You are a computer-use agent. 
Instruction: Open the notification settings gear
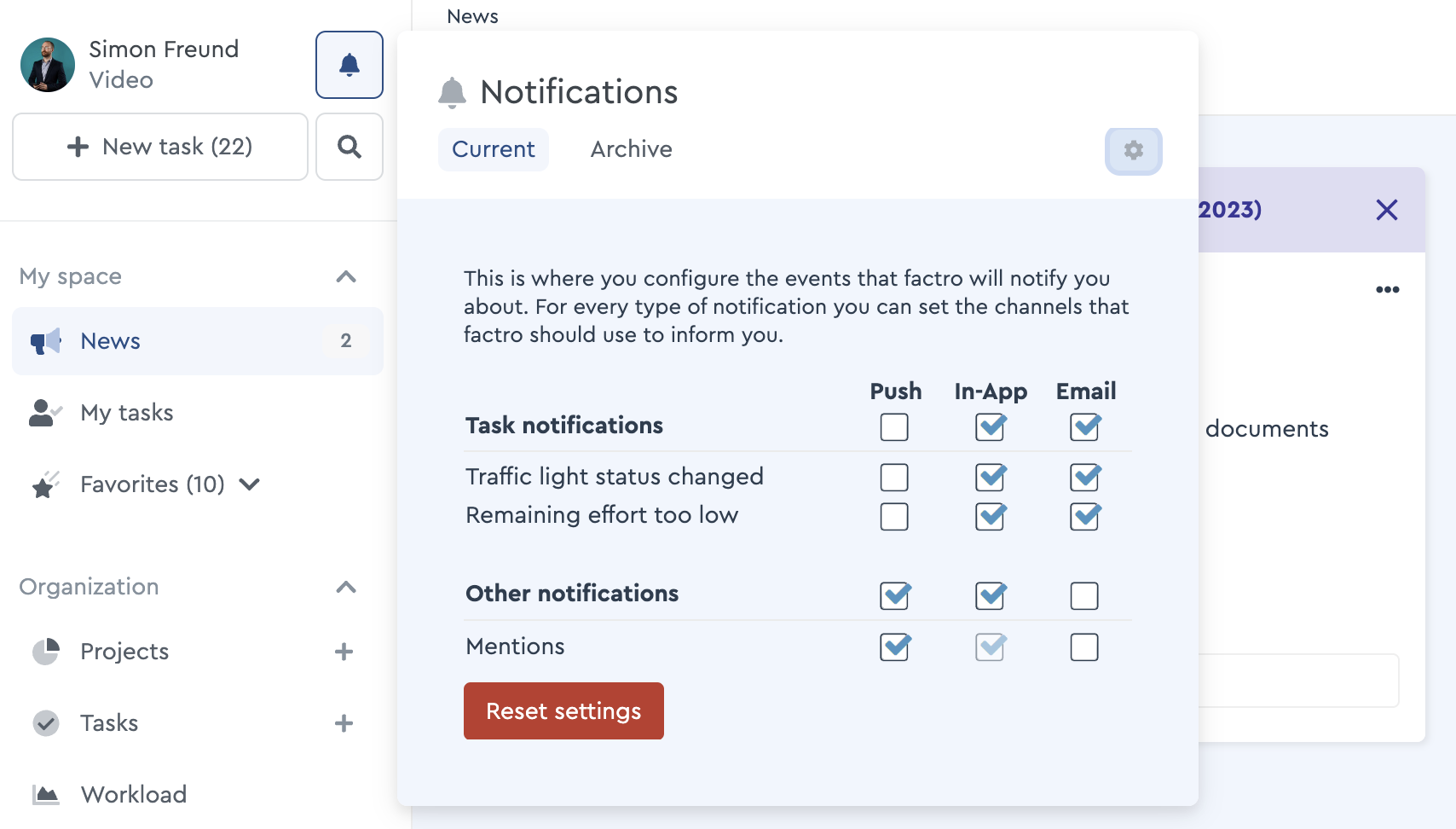pos(1133,150)
